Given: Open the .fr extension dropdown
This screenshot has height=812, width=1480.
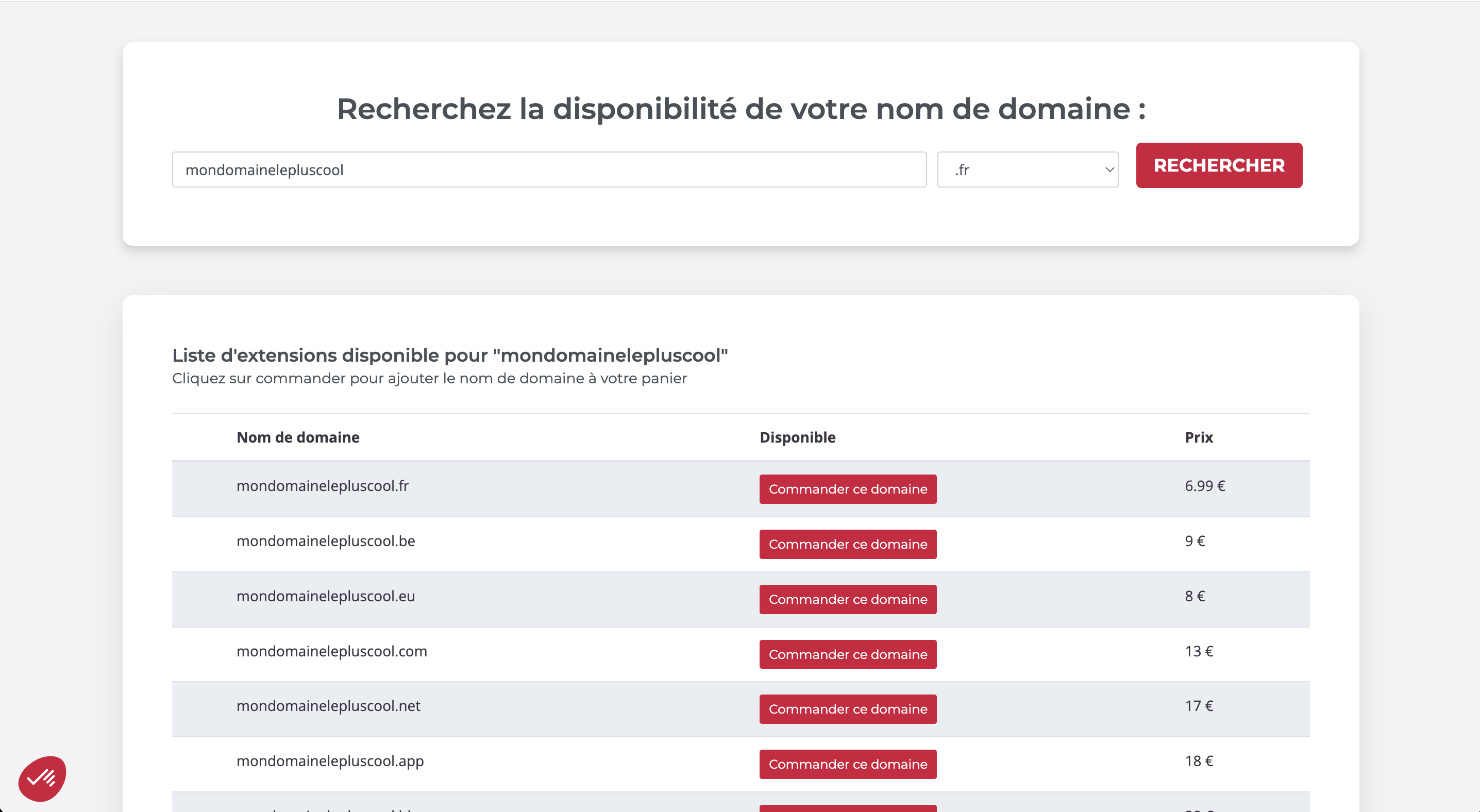Looking at the screenshot, I should 1027,170.
